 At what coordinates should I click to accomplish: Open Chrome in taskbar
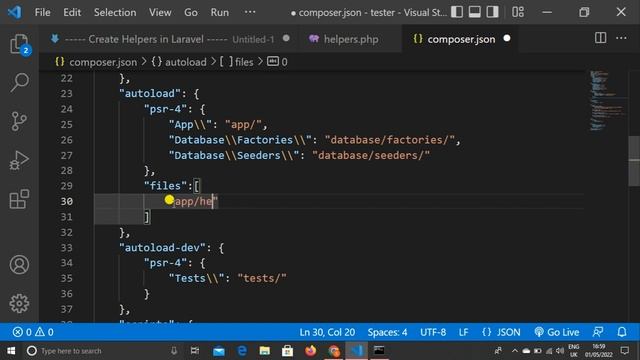(x=333, y=351)
